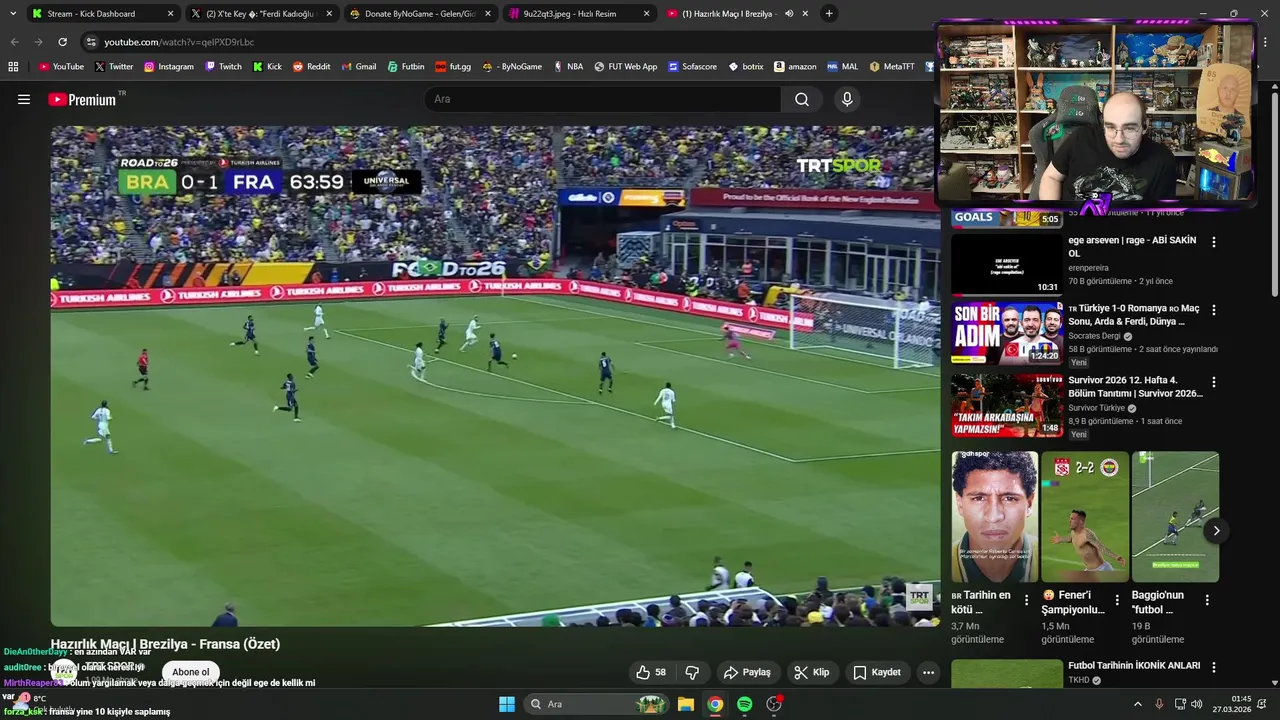
Task: Open volume control in system tray
Action: point(1196,704)
